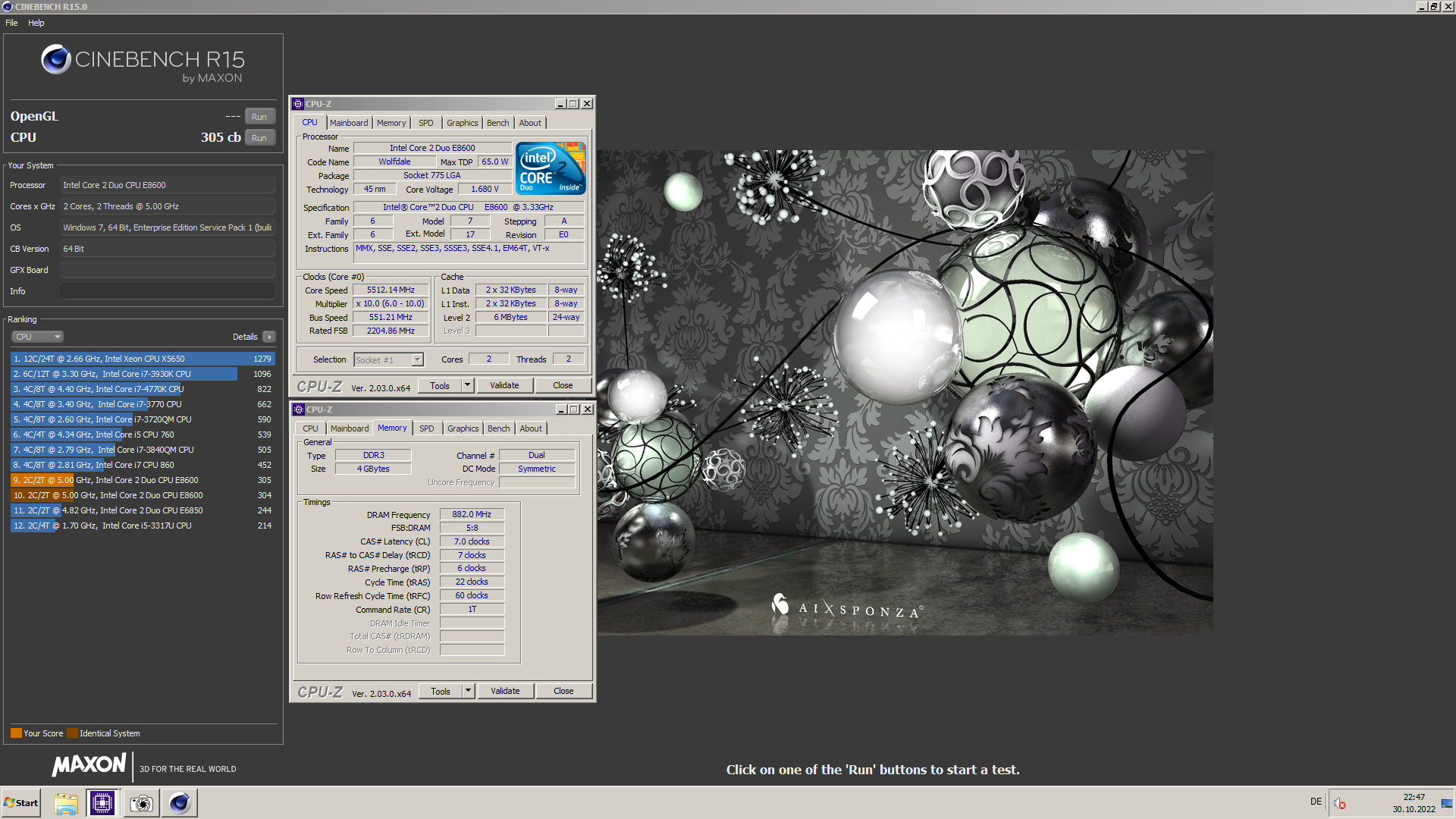
Task: Open the Help menu in Cinebench
Action: tap(36, 23)
